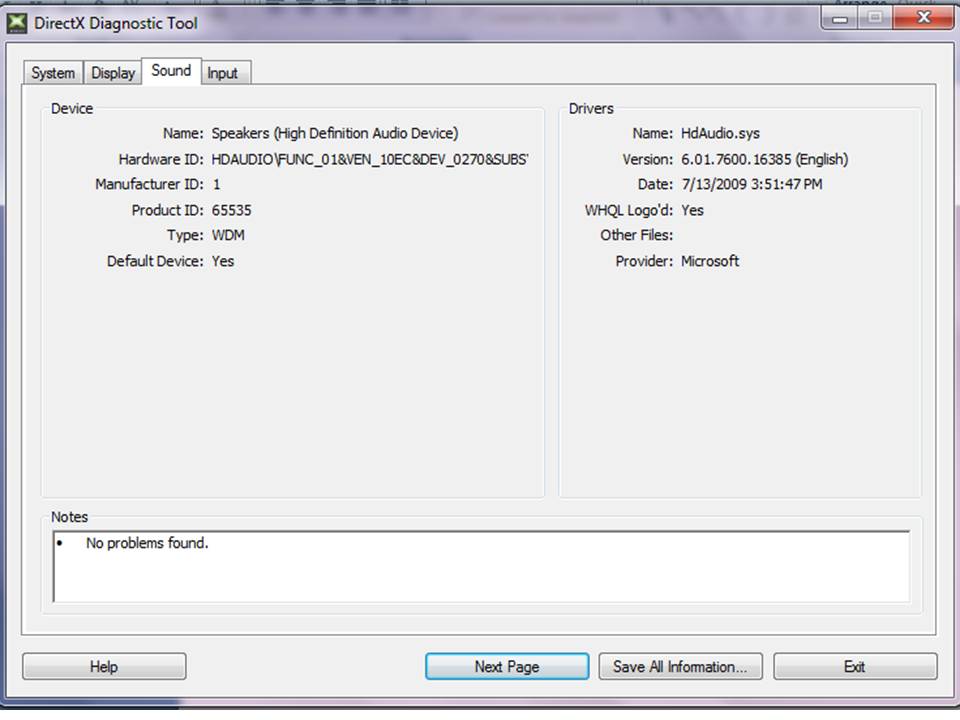Click inside the Notes text box

click(481, 566)
